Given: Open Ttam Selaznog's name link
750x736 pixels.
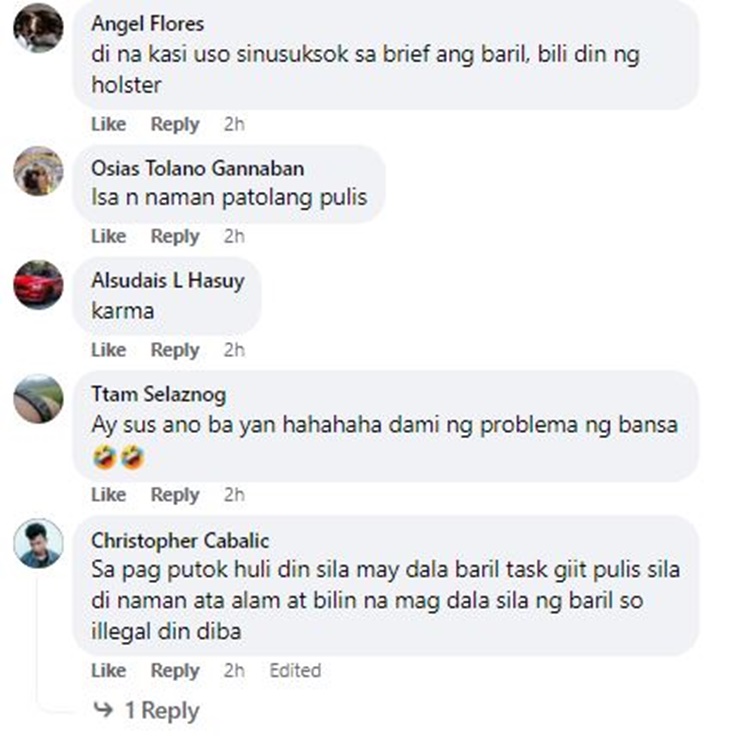Looking at the screenshot, I should pyautogui.click(x=159, y=395).
